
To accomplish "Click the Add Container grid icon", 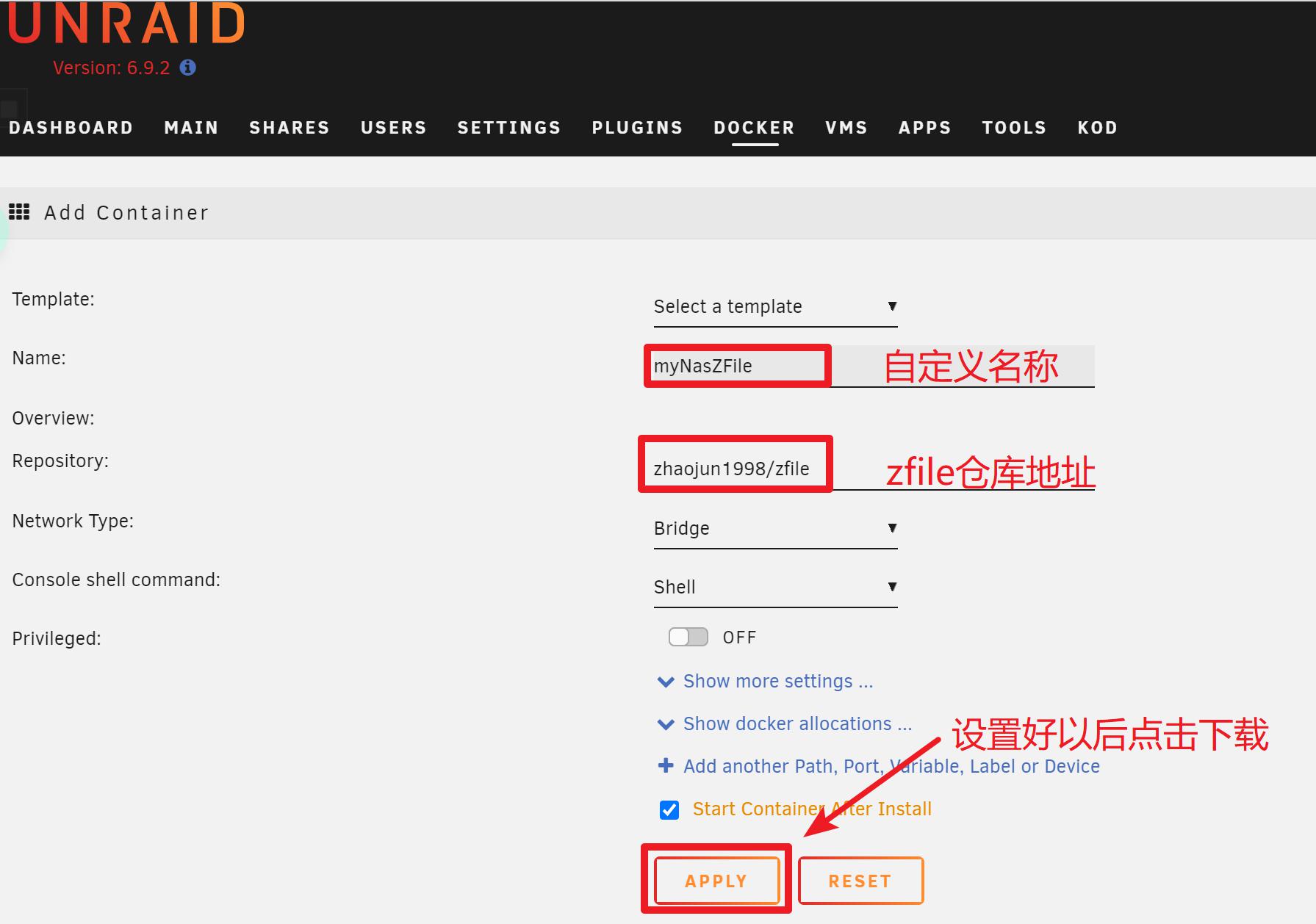I will (x=19, y=212).
